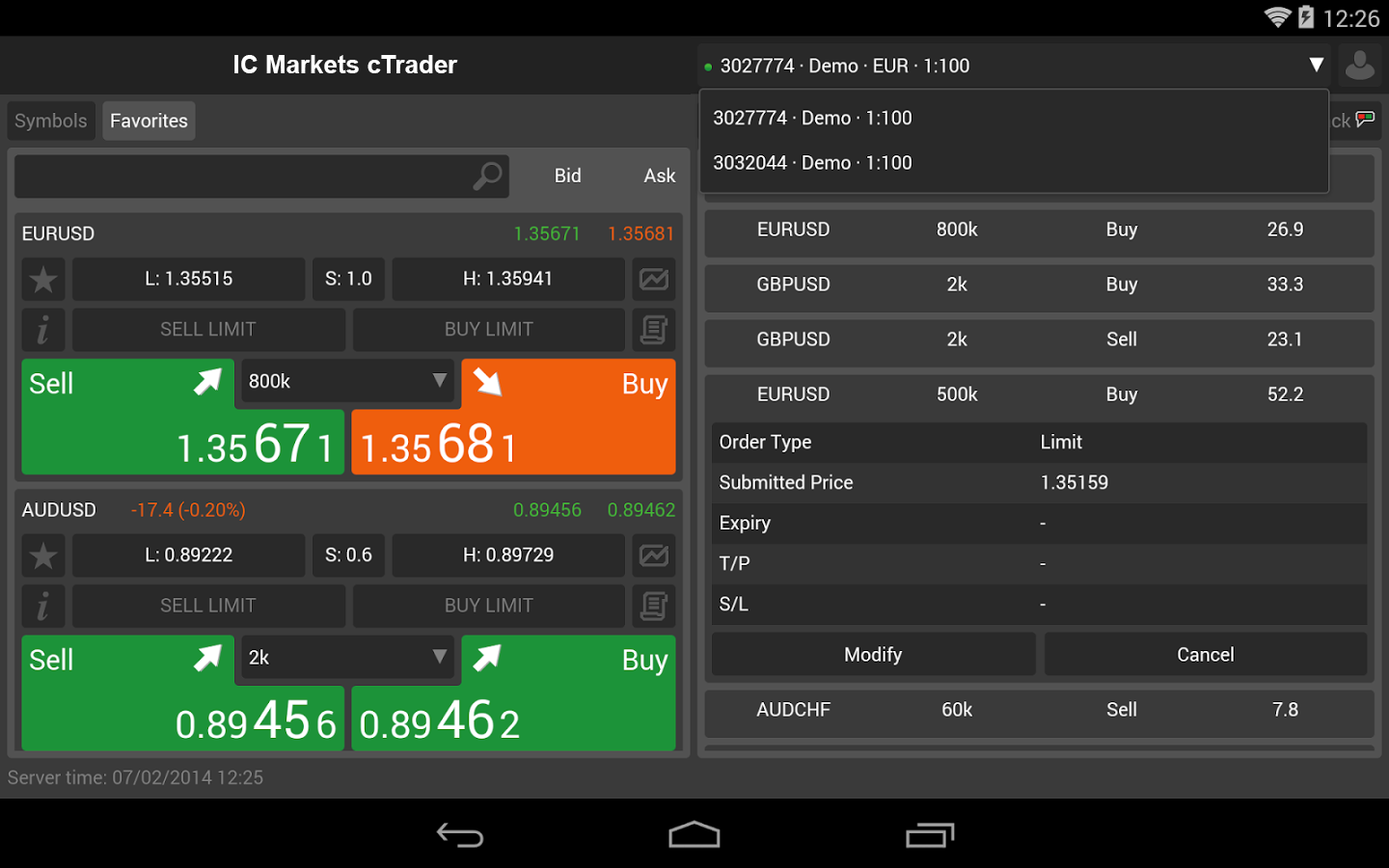The image size is (1389, 868).
Task: Expand AUDUSD 2k volume dropdown
Action: [347, 658]
